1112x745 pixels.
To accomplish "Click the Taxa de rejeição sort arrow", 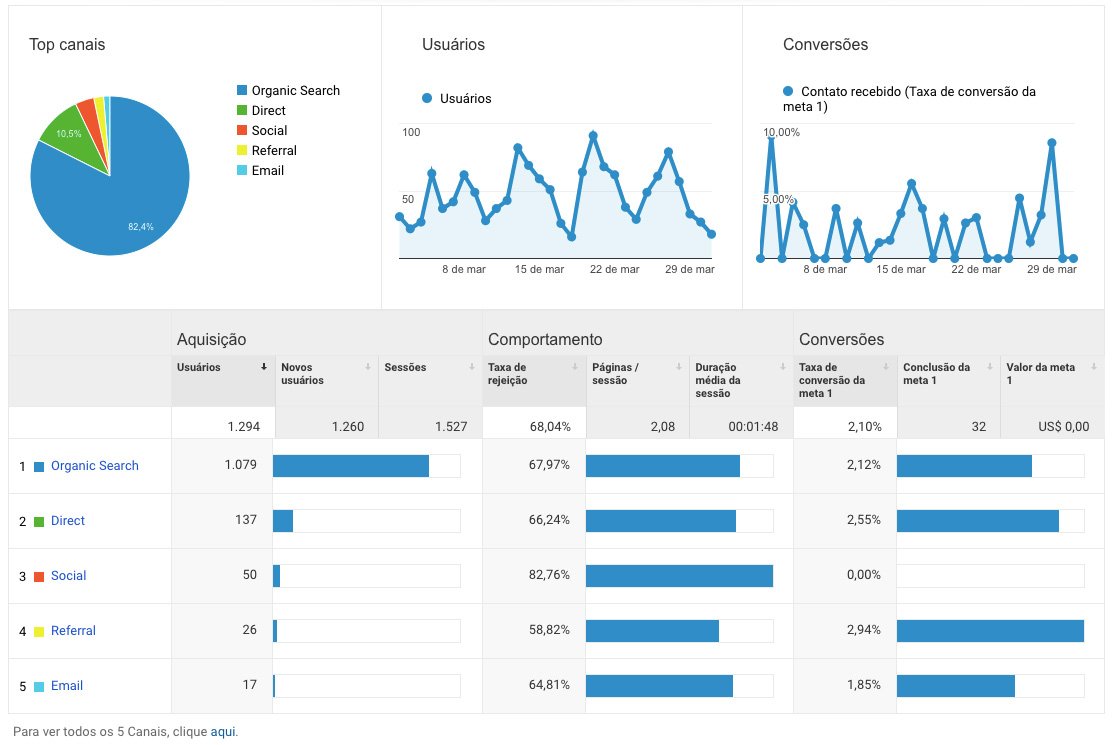I will coord(574,367).
